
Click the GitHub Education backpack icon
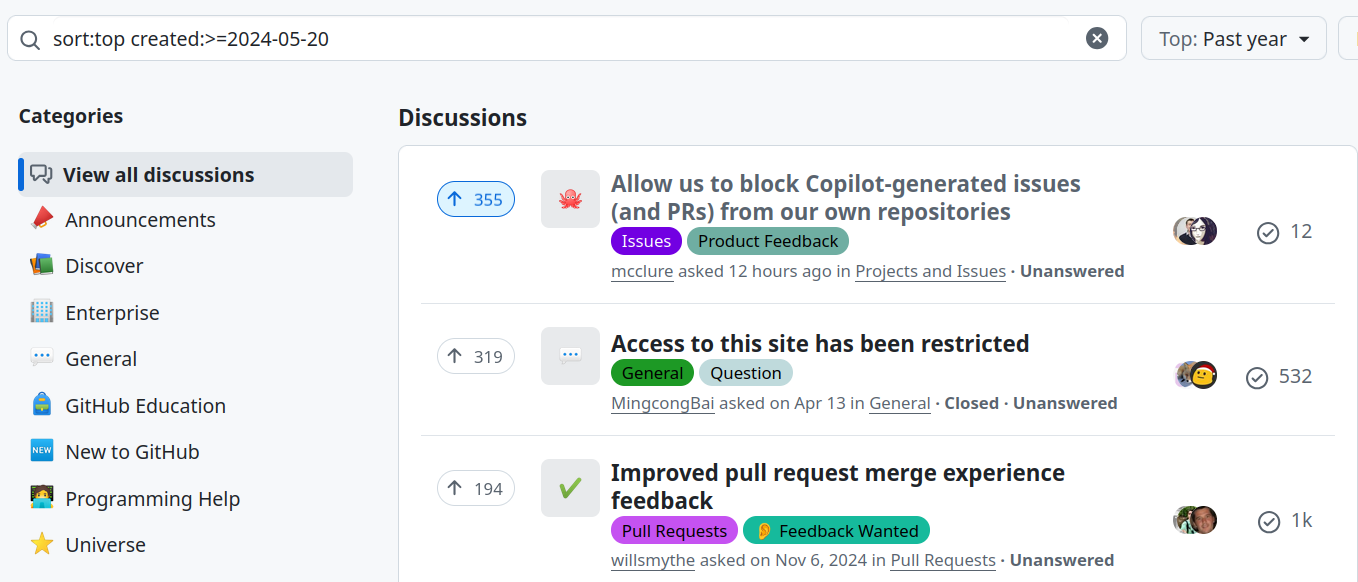[x=41, y=405]
